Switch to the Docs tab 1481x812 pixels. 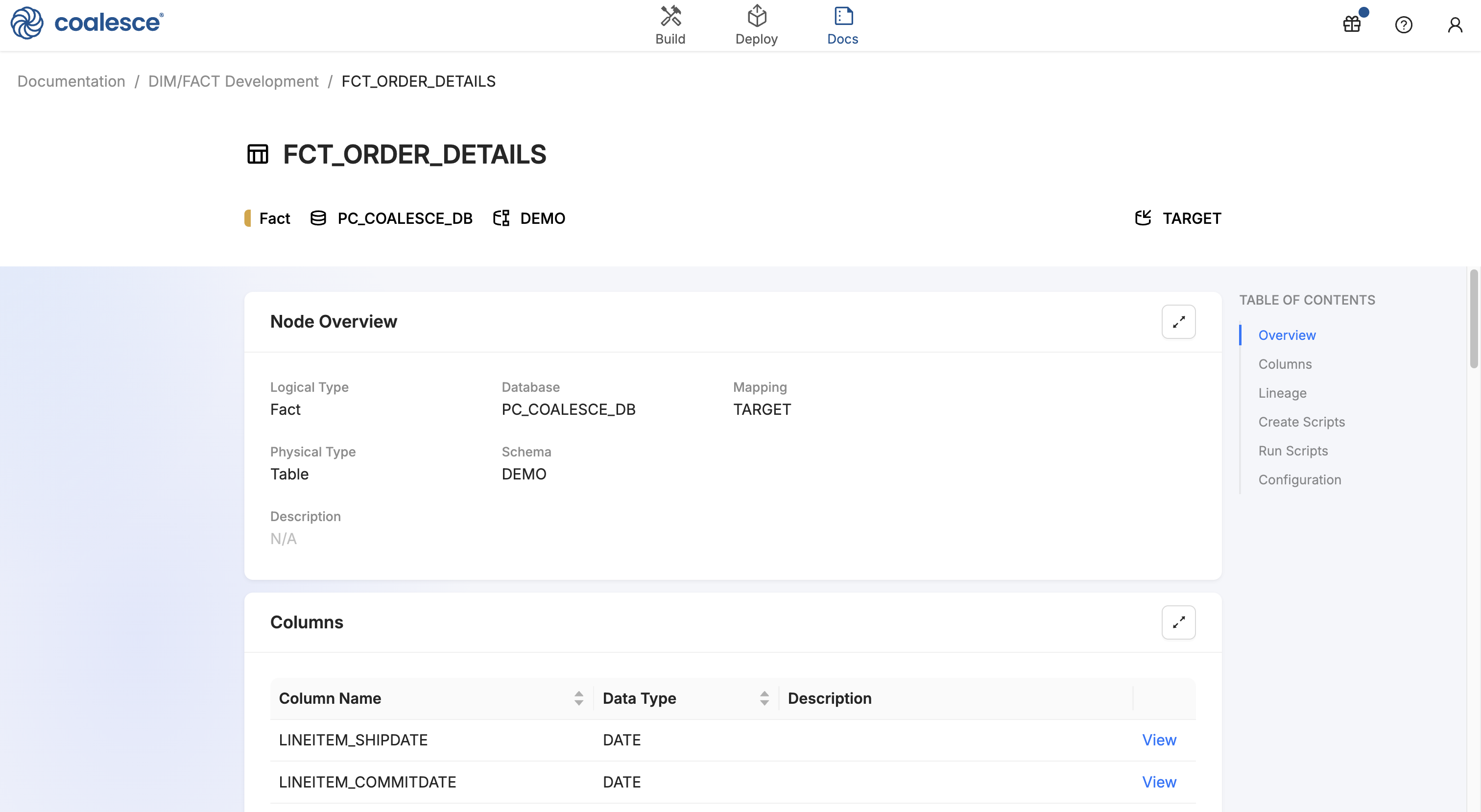coord(842,25)
